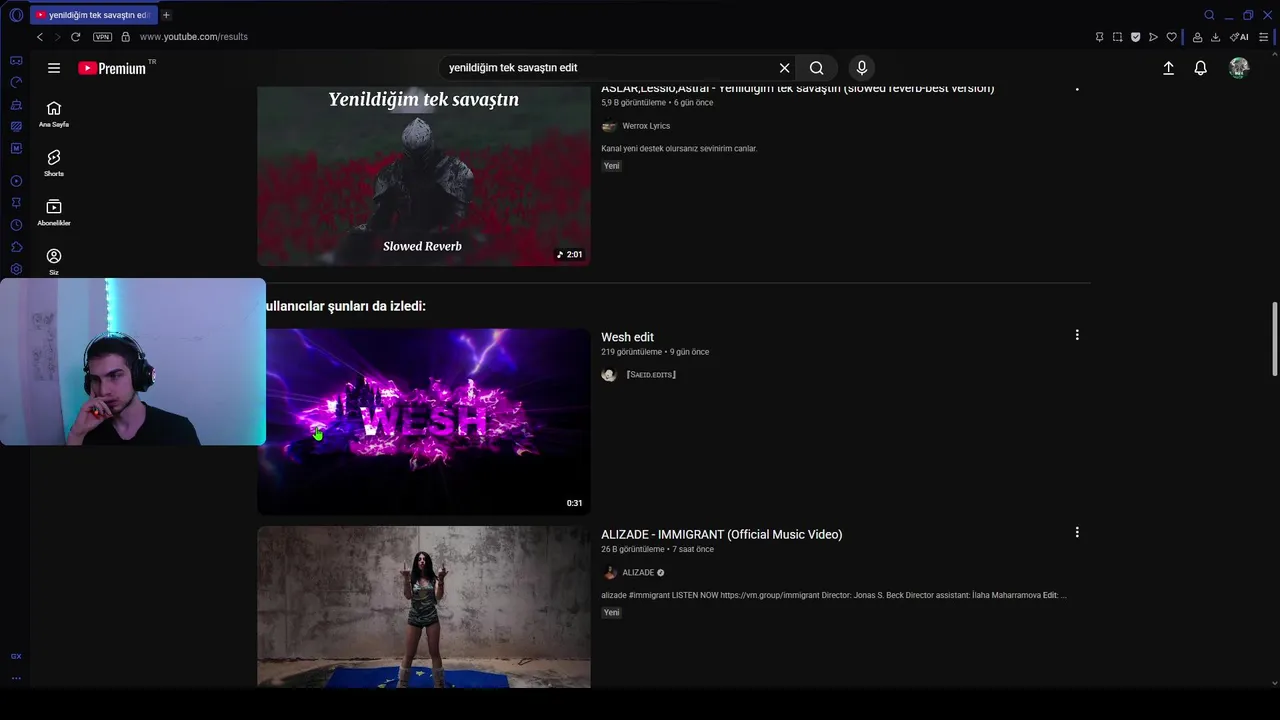The height and width of the screenshot is (720, 1280).
Task: Open Settings gear icon in sidebar
Action: [x=16, y=269]
